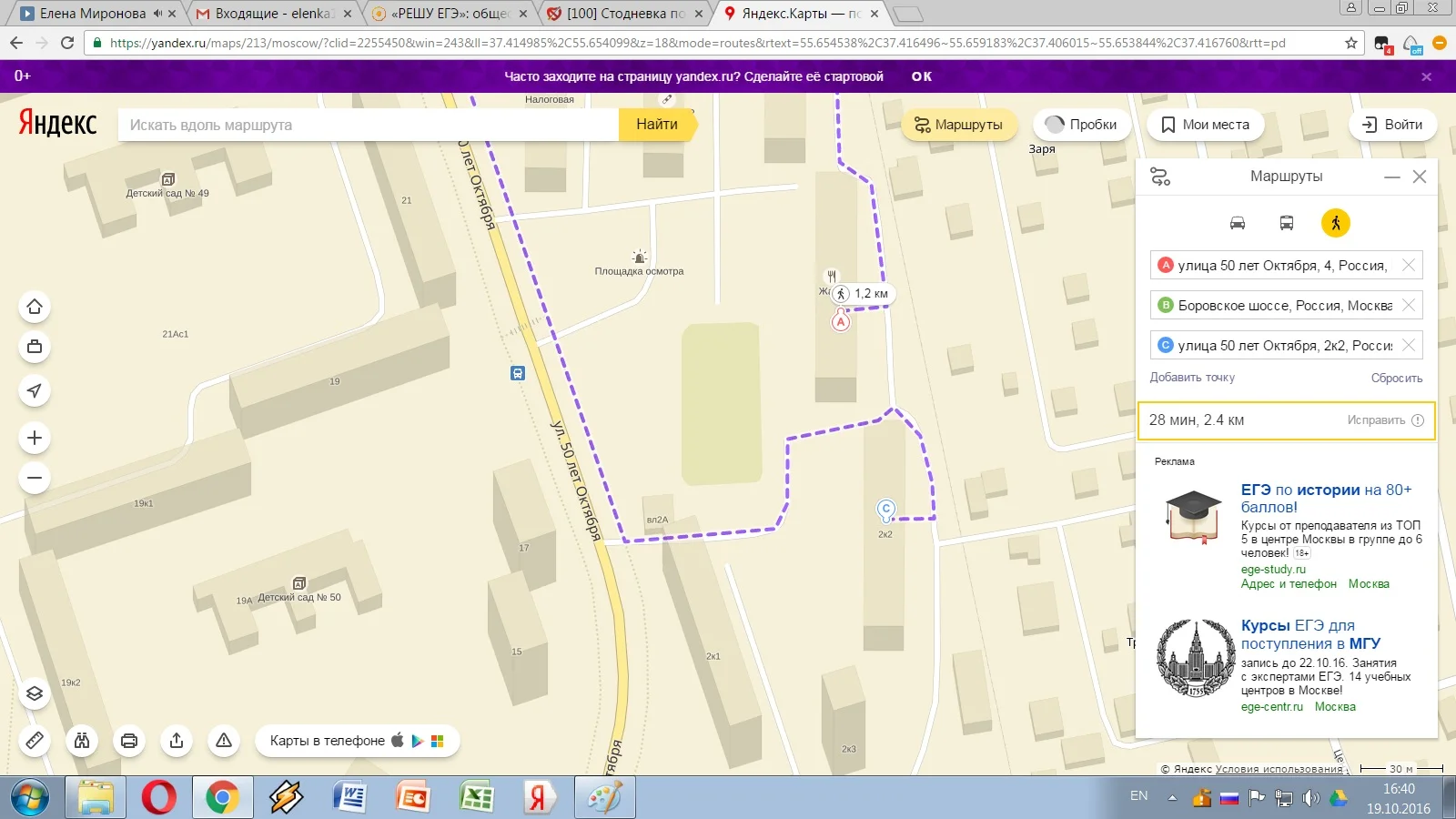Click the share map icon
The width and height of the screenshot is (1456, 819).
[x=177, y=741]
